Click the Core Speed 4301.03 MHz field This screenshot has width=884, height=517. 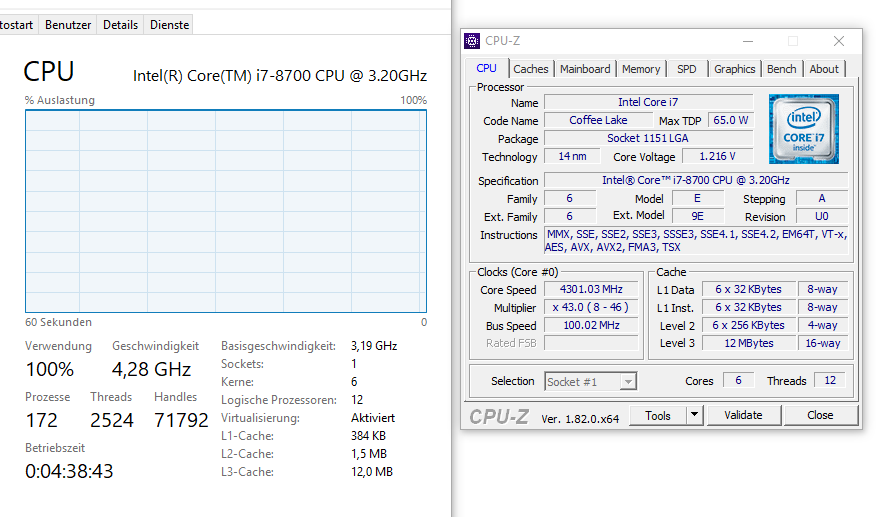tap(591, 289)
